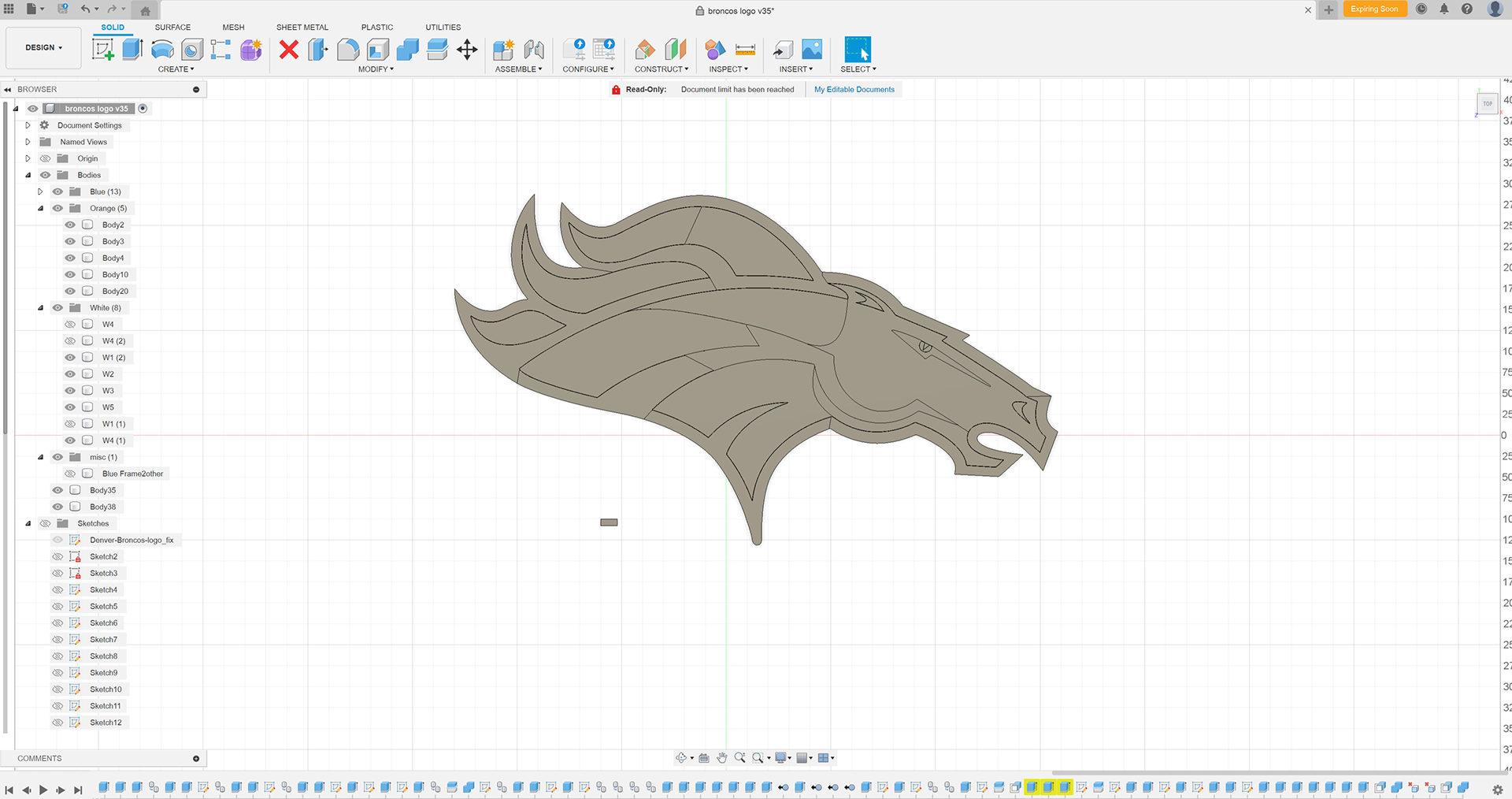The image size is (1512, 799).
Task: Switch to the UTILITIES tab
Action: pyautogui.click(x=443, y=27)
